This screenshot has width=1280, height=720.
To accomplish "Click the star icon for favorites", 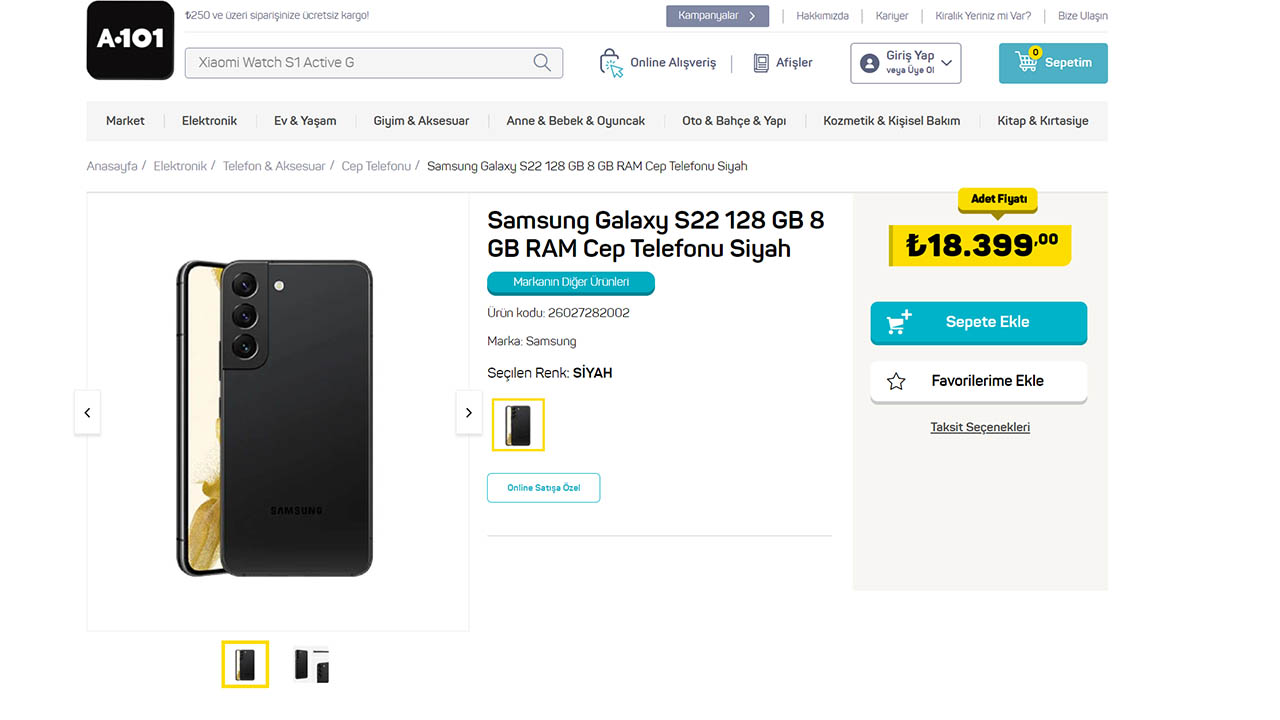I will click(896, 381).
